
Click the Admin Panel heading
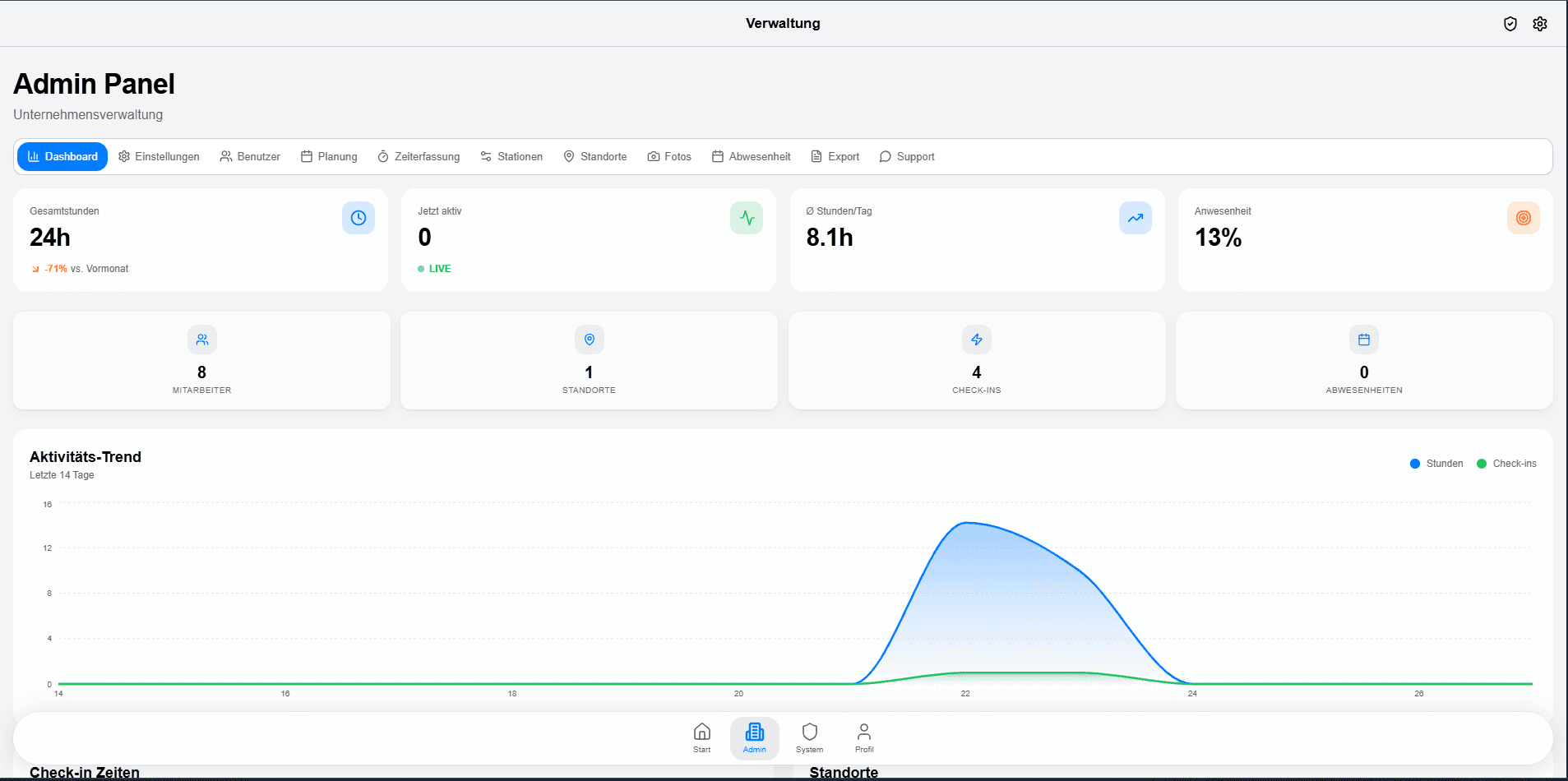pos(94,84)
